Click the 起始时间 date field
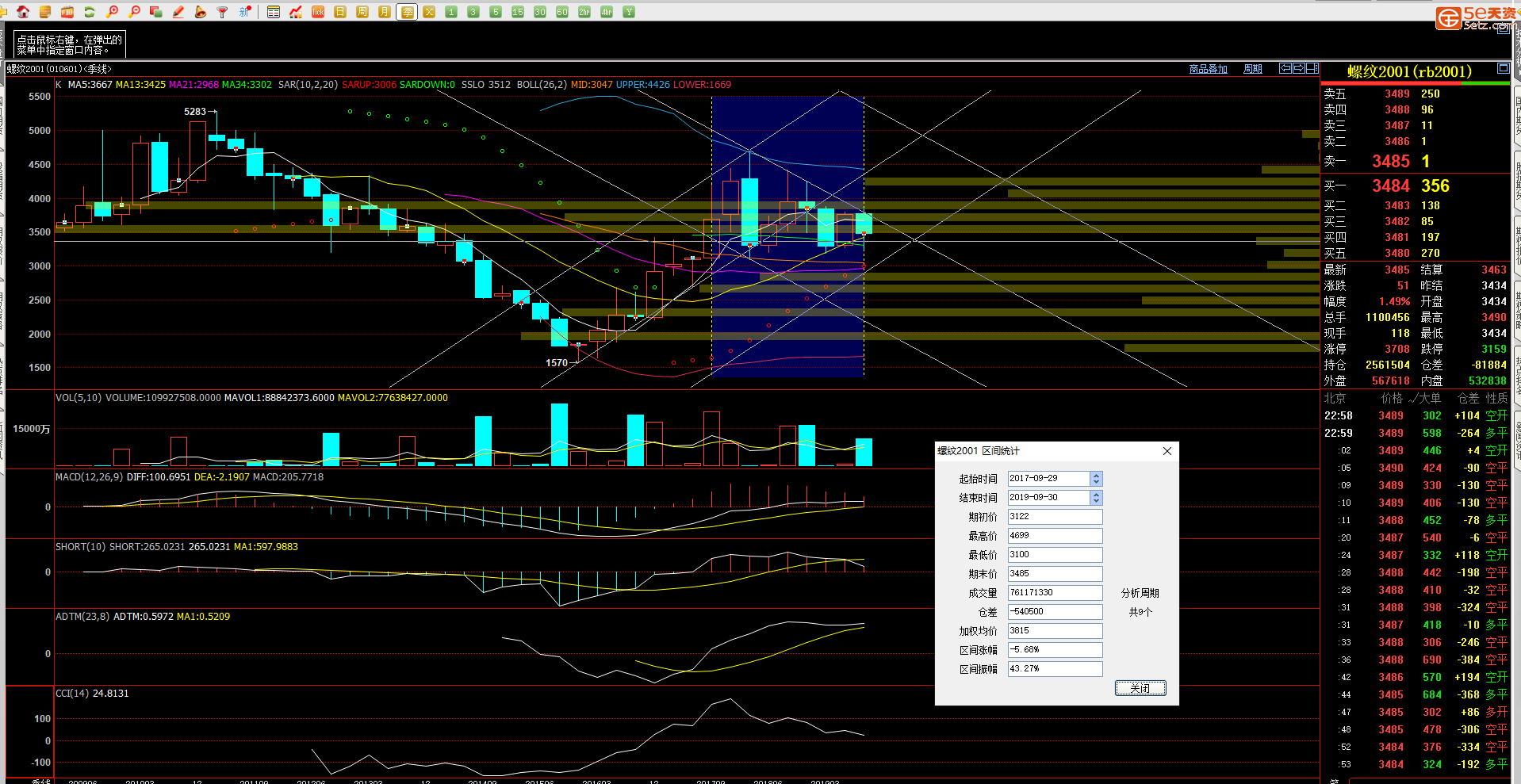This screenshot has width=1521, height=784. pos(1048,479)
